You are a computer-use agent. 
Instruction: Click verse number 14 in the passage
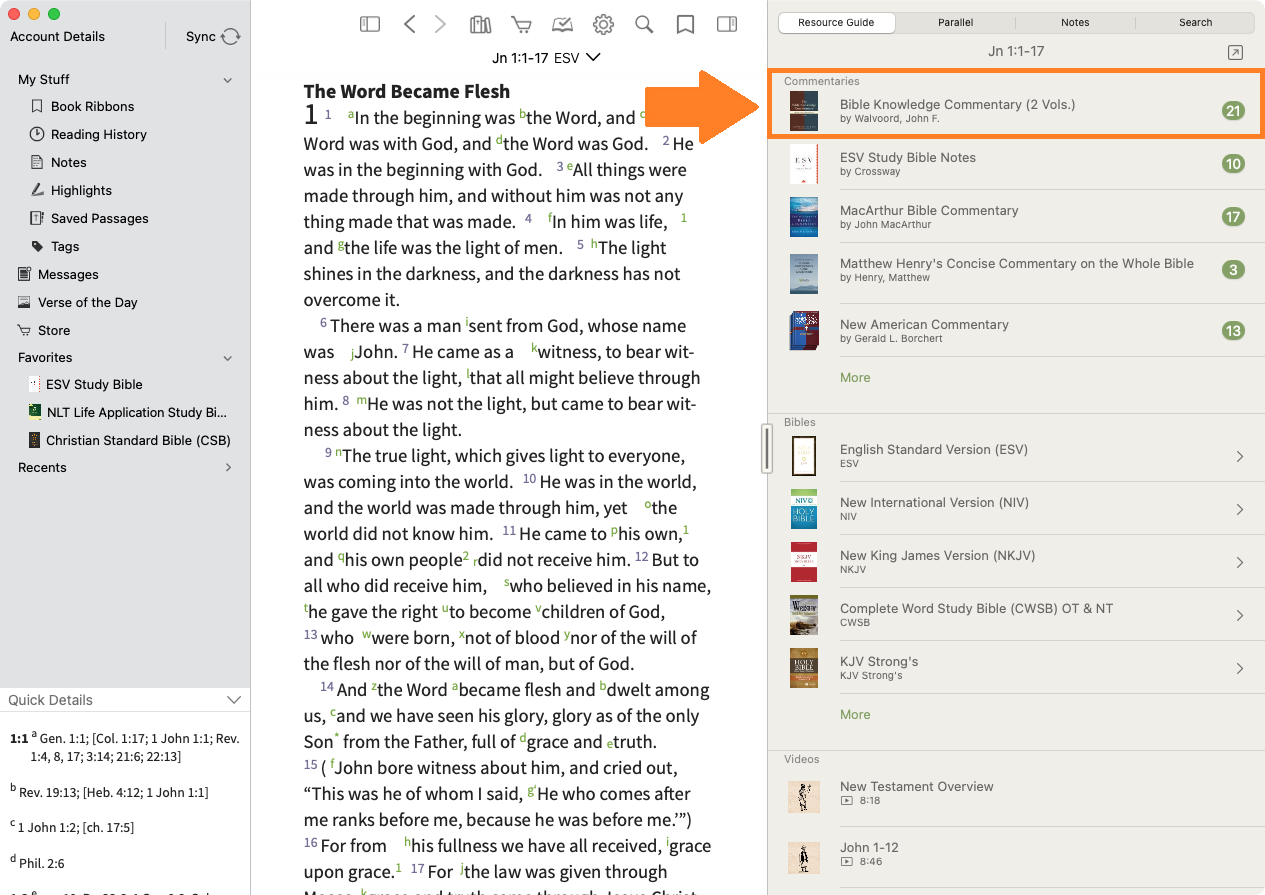[x=326, y=687]
